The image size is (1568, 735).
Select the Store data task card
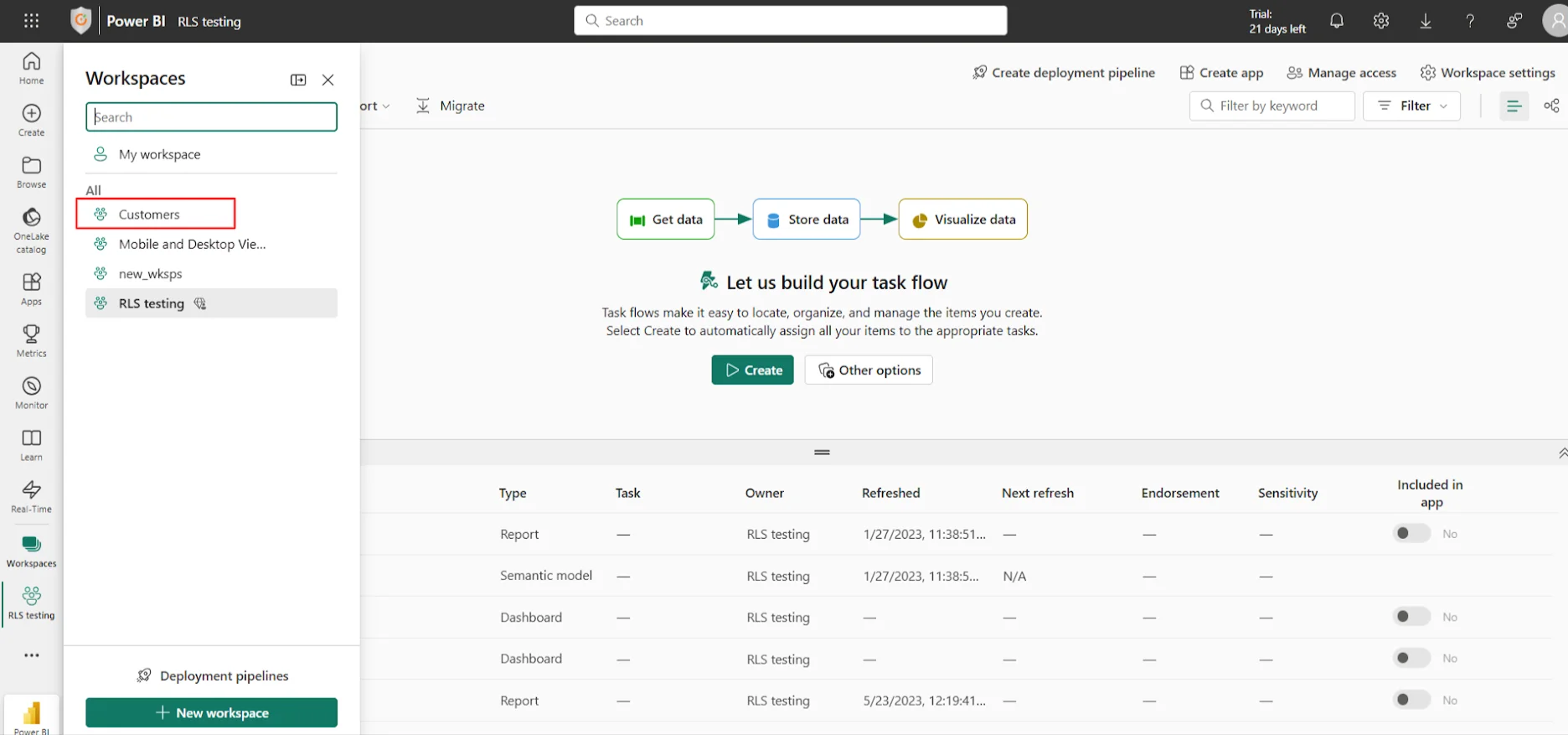point(807,219)
